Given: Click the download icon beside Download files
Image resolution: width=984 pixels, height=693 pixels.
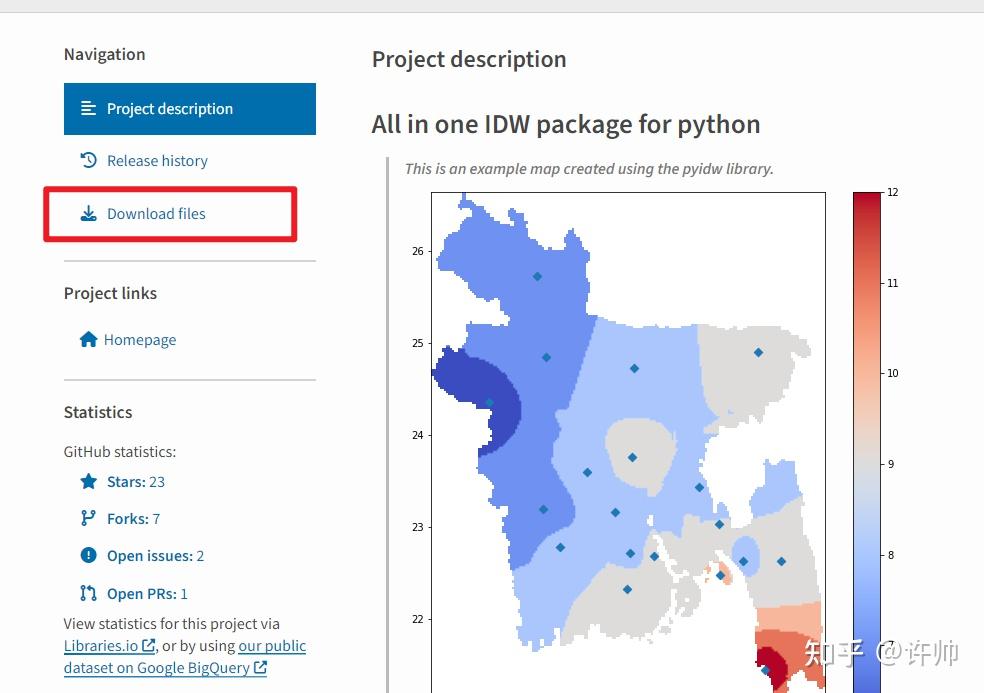Looking at the screenshot, I should point(89,213).
